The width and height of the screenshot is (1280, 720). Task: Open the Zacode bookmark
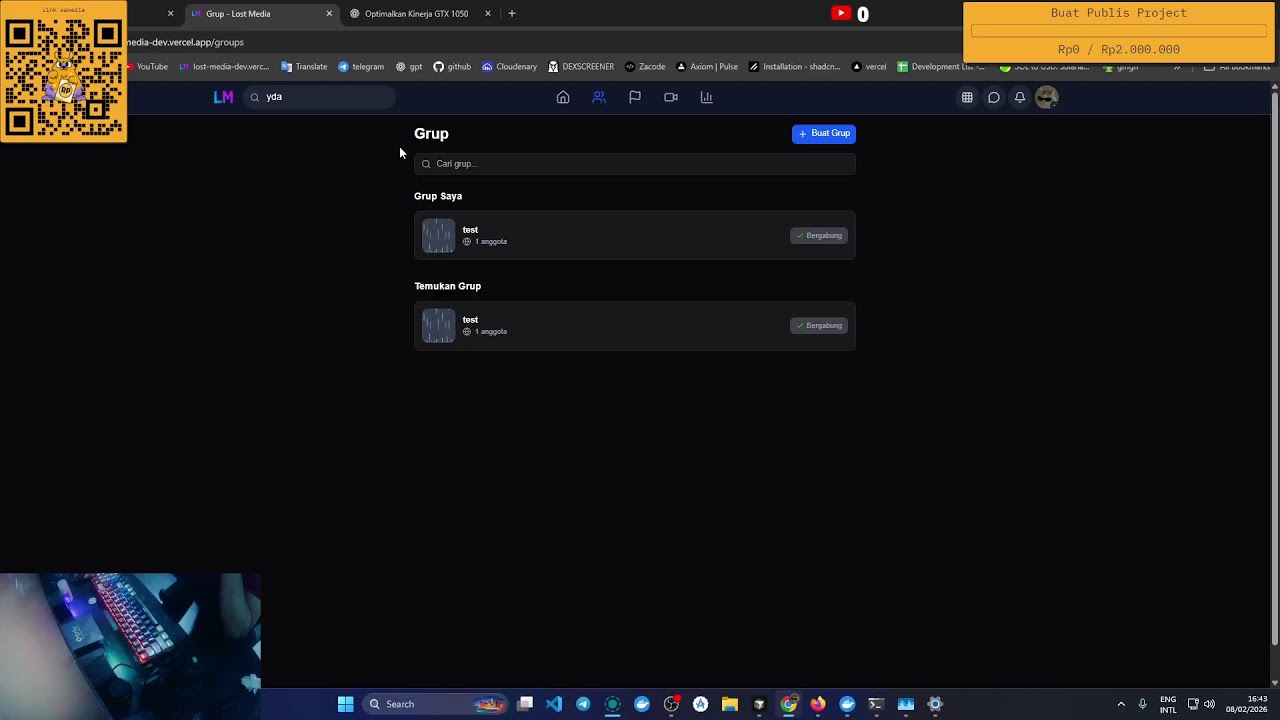(645, 67)
